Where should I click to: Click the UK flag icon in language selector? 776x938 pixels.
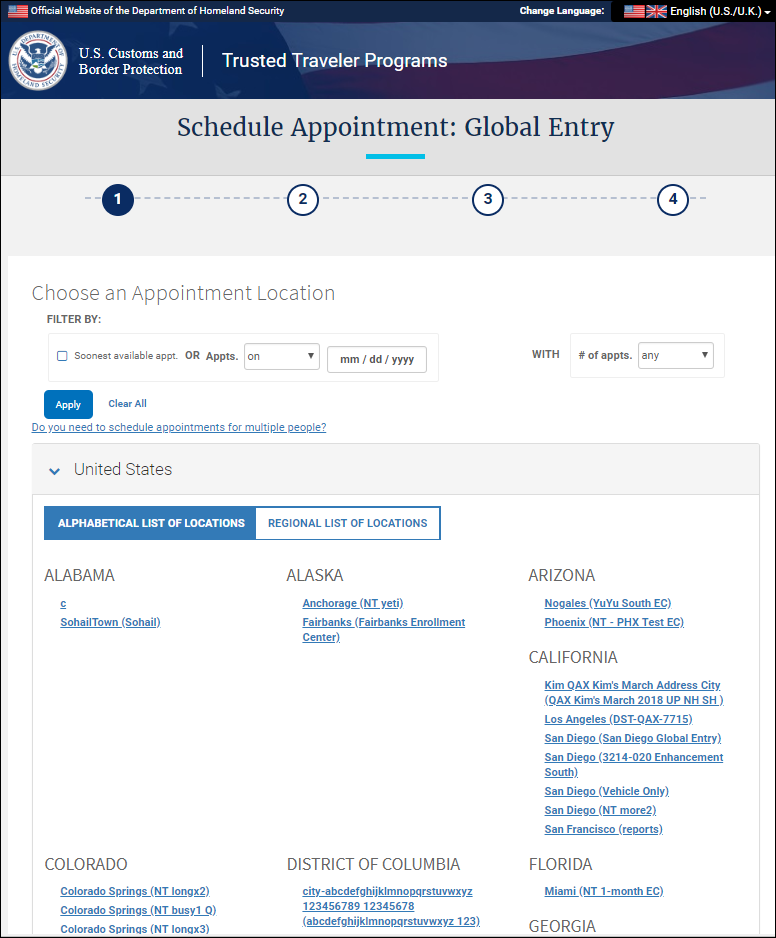(656, 11)
